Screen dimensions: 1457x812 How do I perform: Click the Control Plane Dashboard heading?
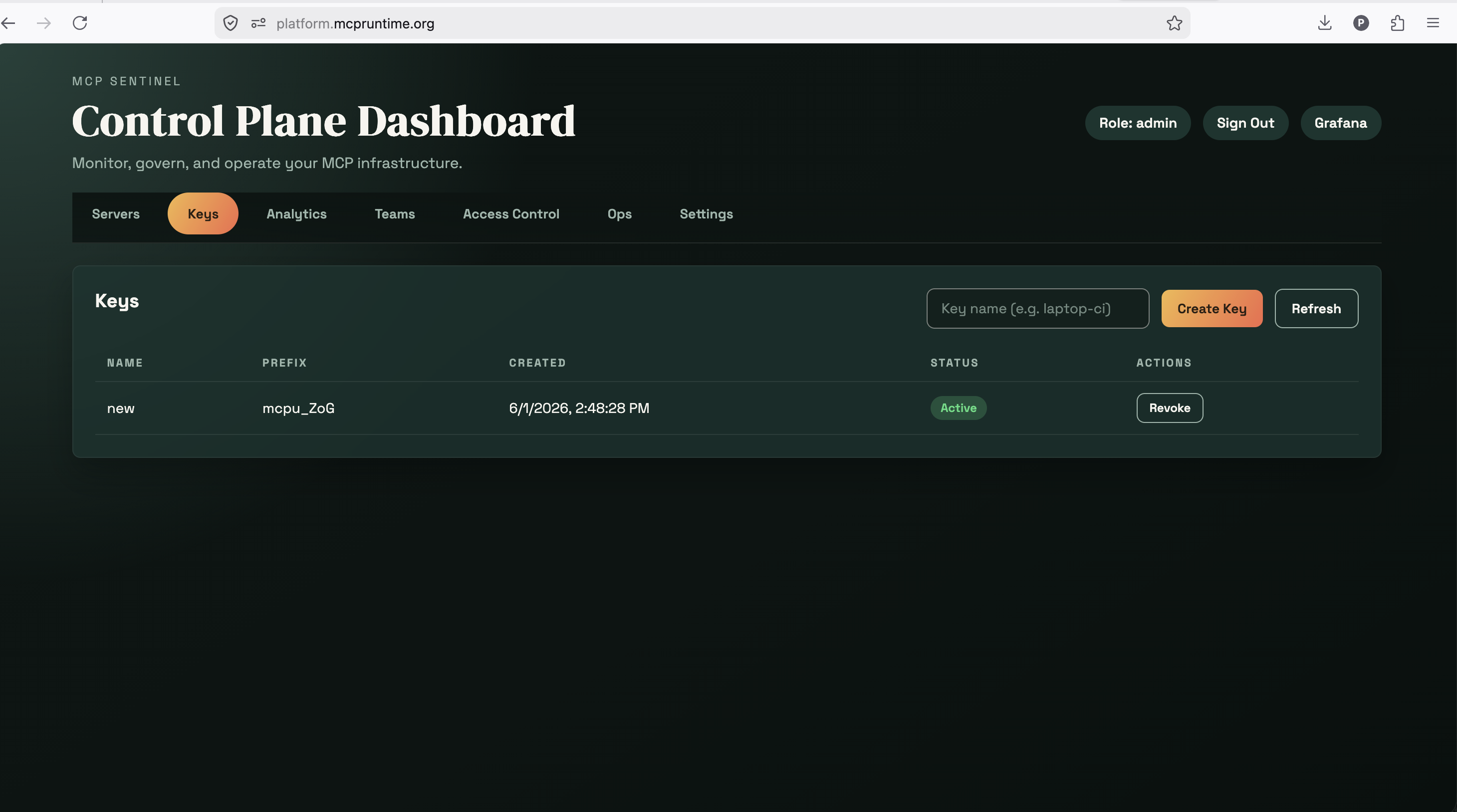pos(323,121)
